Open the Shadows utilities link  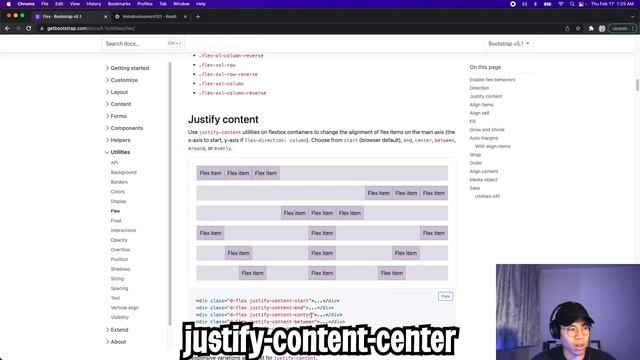[120, 269]
